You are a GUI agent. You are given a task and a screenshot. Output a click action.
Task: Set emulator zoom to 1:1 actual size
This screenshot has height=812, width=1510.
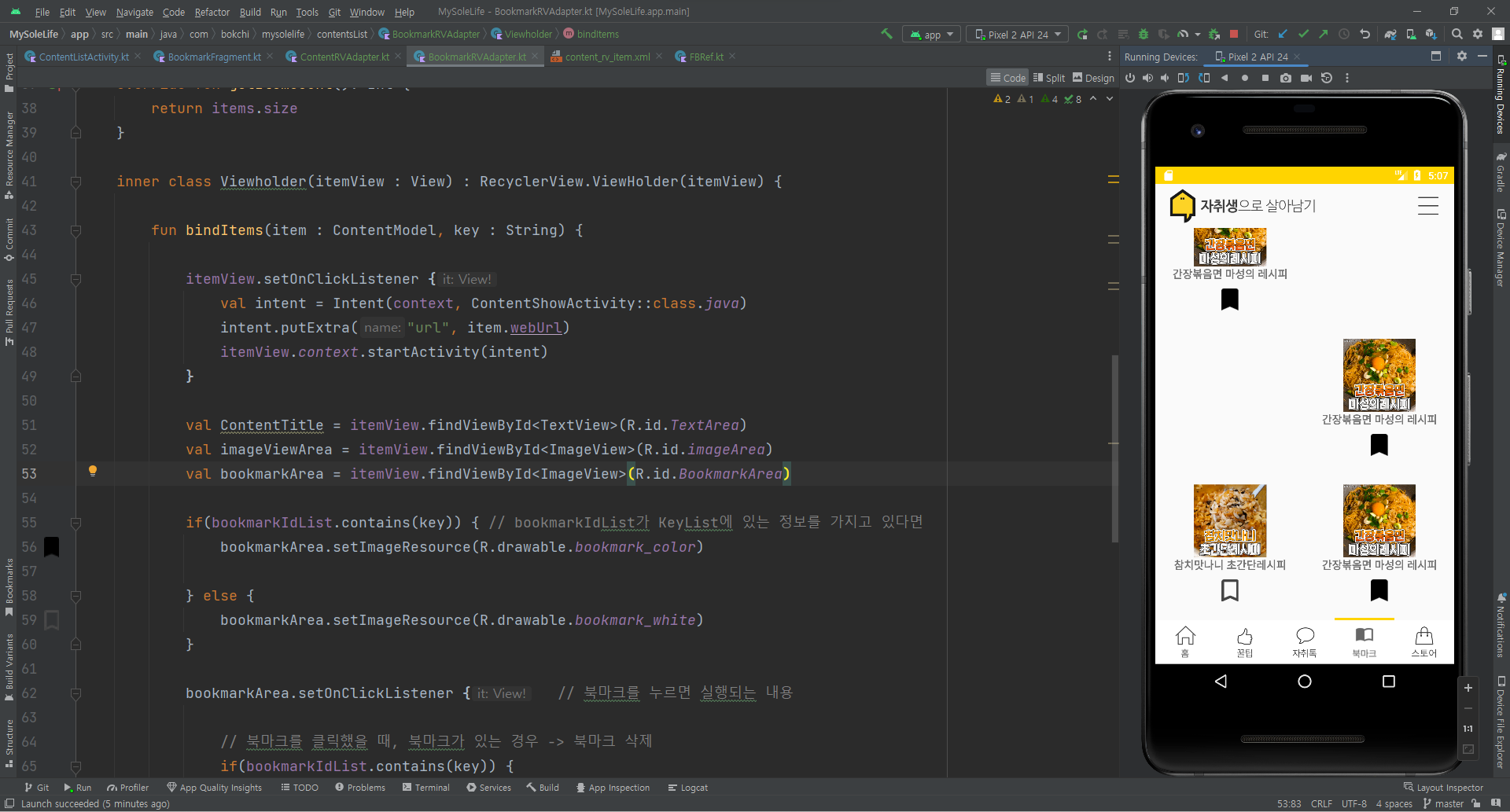coord(1468,729)
